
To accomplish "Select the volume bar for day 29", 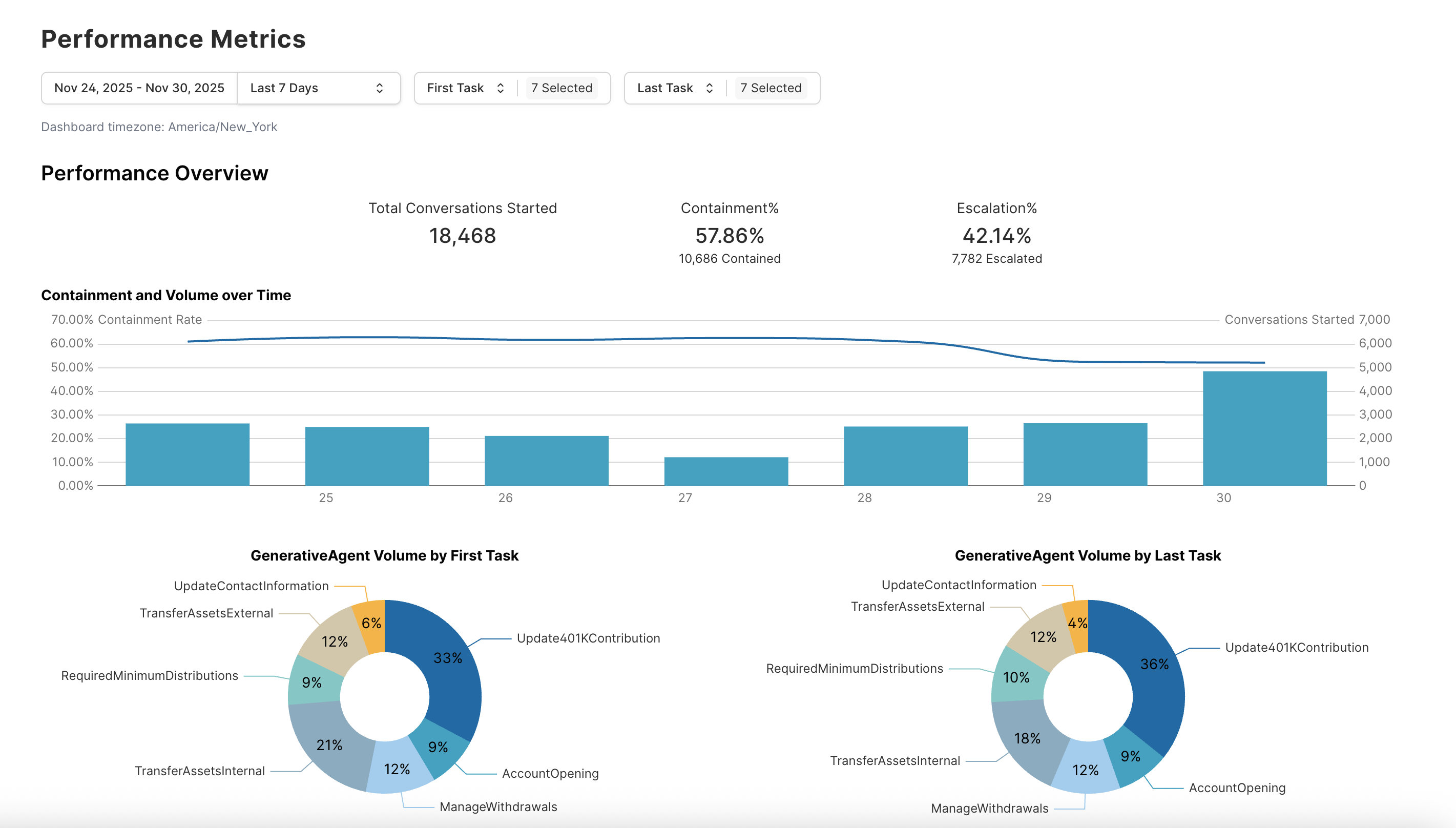I will pyautogui.click(x=1085, y=454).
